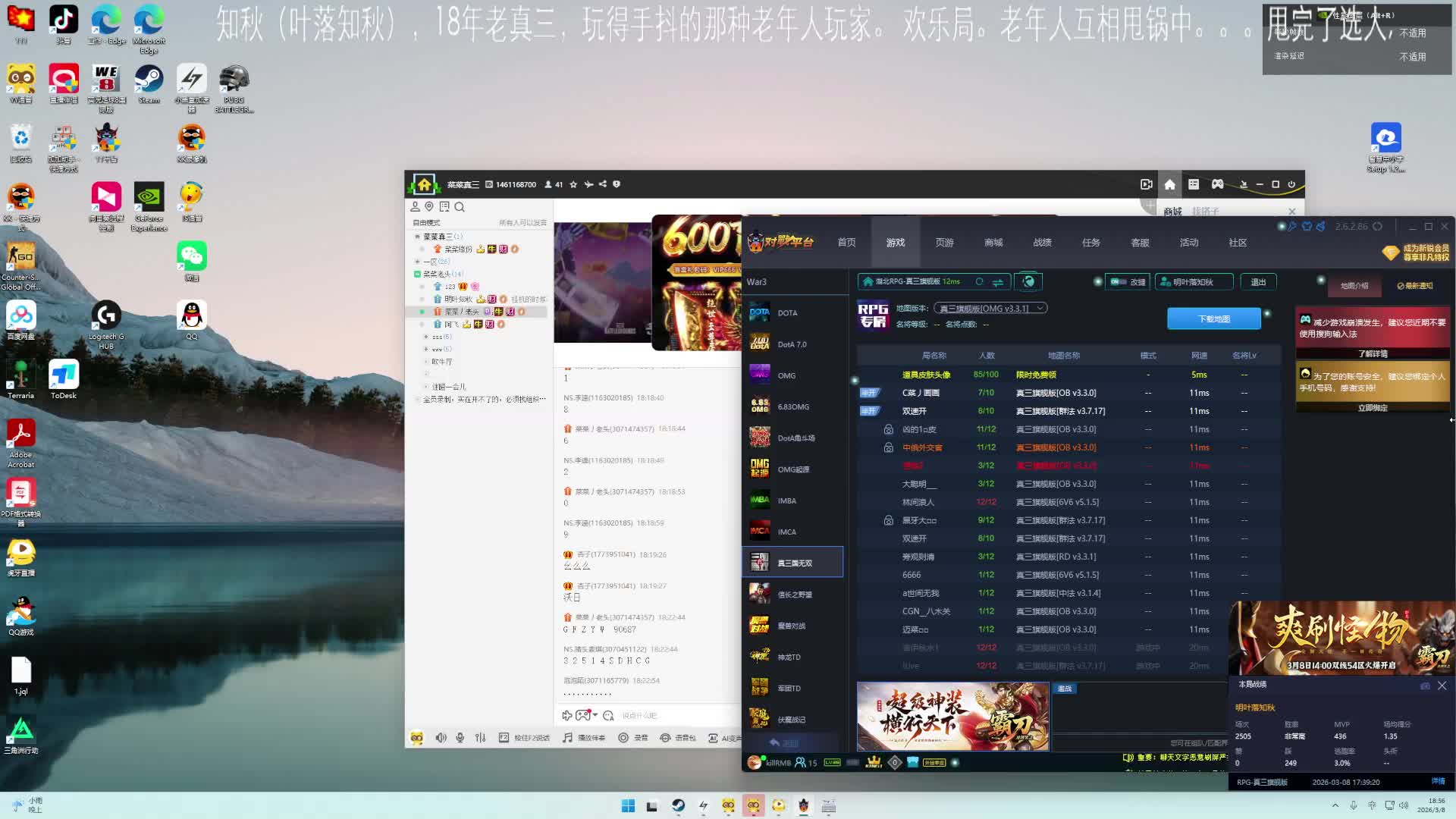
Task: Expand the 一区 channel group
Action: pyautogui.click(x=417, y=262)
